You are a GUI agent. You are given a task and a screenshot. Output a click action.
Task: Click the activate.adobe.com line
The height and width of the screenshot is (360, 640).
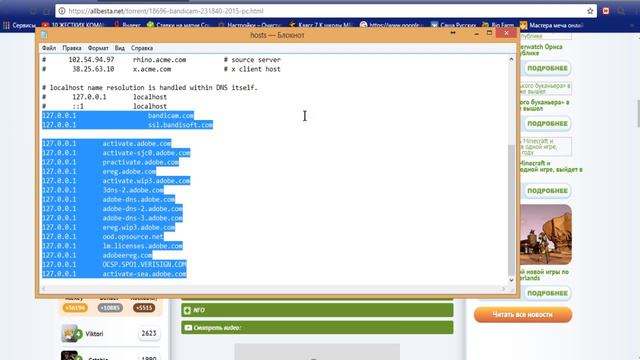pyautogui.click(x=107, y=144)
